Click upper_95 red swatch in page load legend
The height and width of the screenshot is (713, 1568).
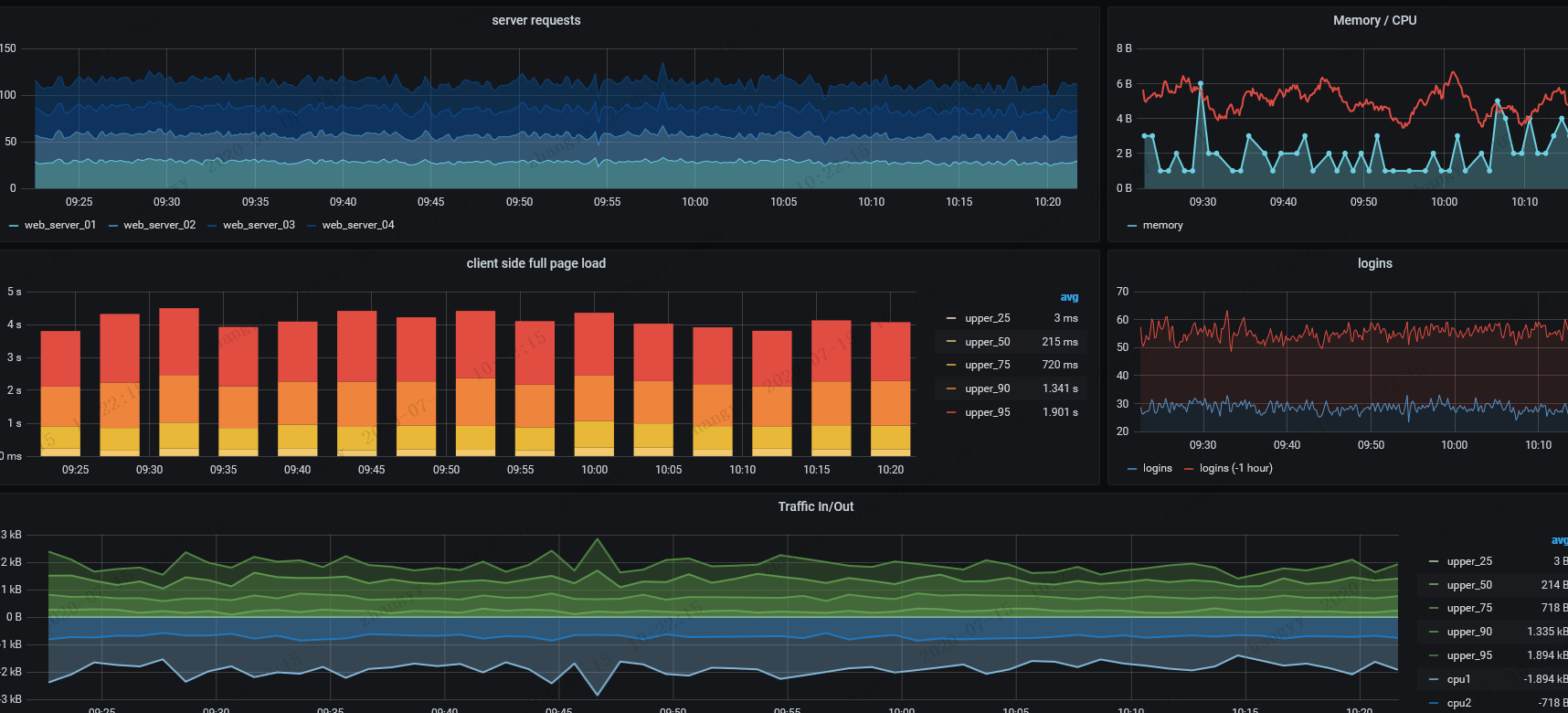point(950,412)
